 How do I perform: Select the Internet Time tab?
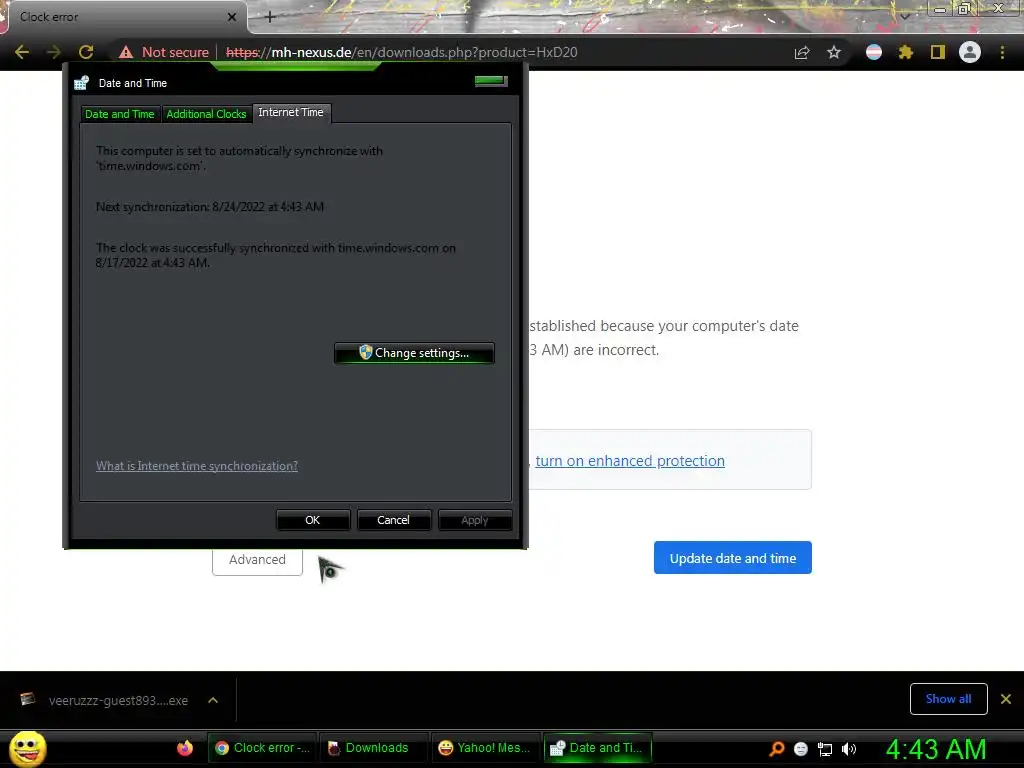(x=291, y=112)
